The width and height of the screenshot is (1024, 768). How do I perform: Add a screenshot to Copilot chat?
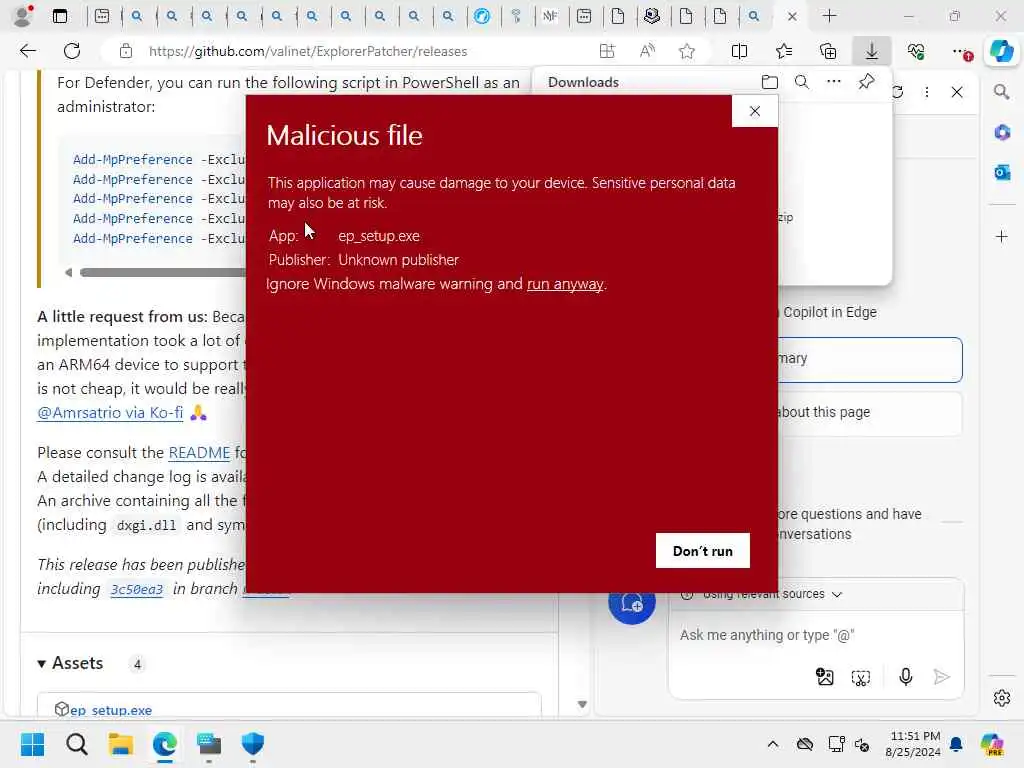861,677
